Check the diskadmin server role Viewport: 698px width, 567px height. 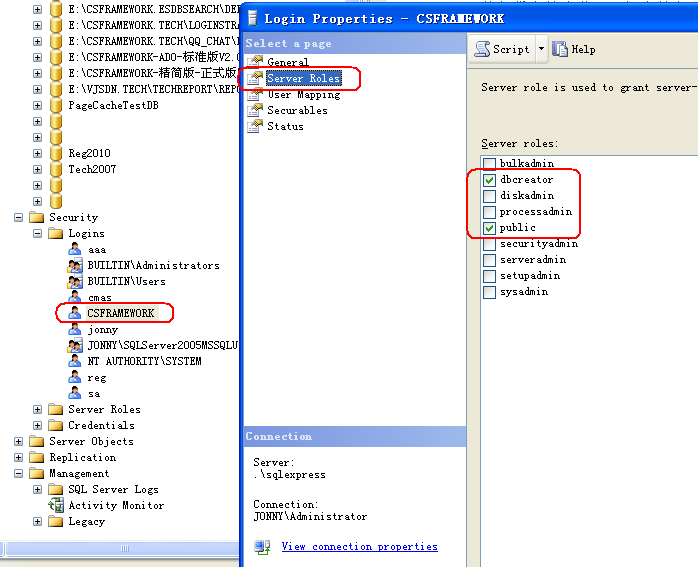tap(489, 196)
